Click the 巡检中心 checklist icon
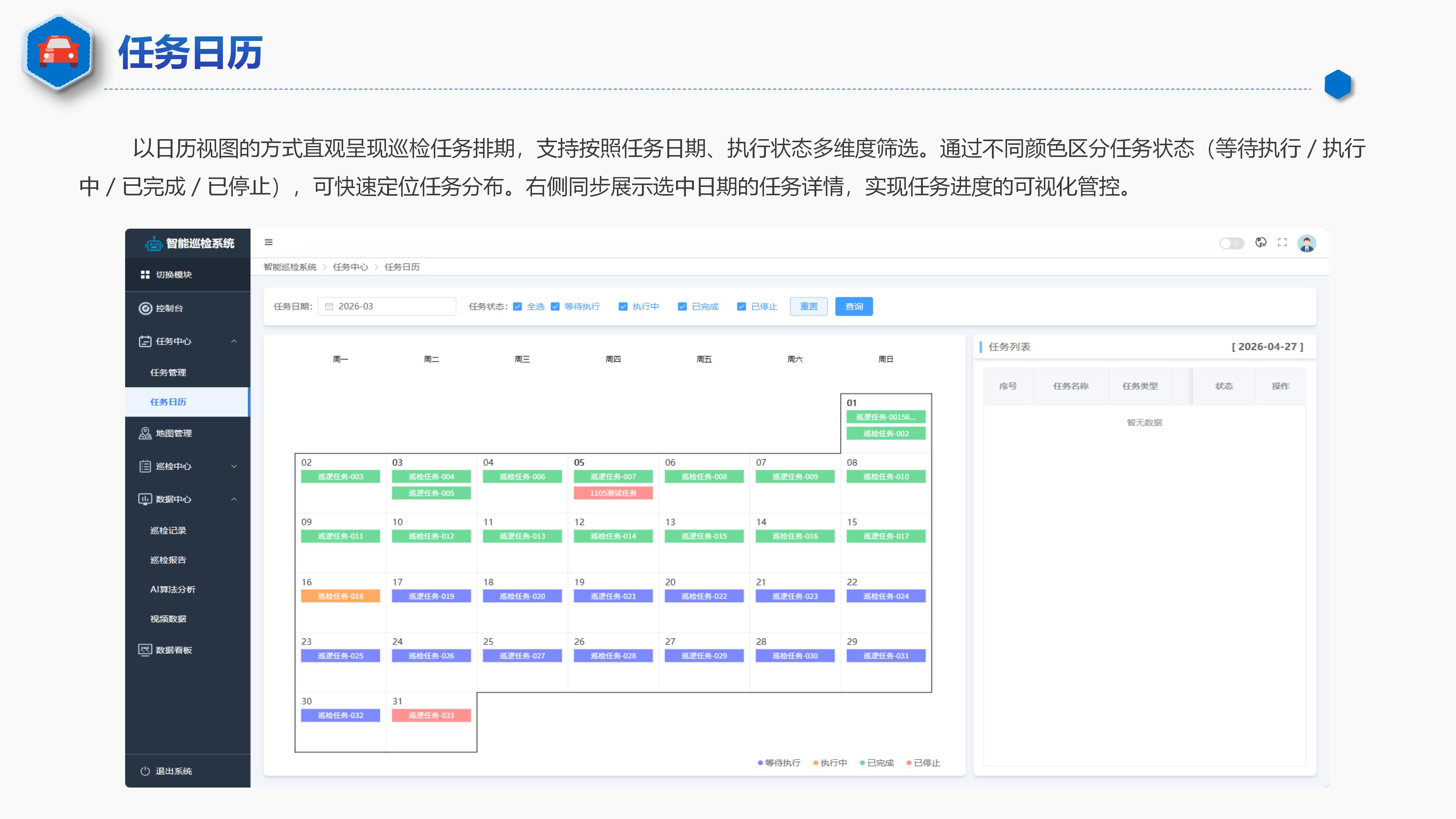 (x=145, y=466)
